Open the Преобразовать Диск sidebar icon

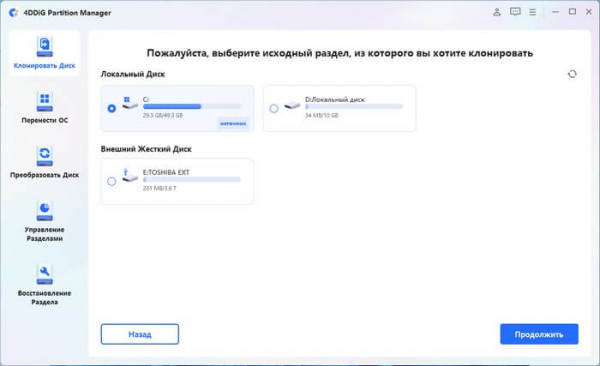[x=44, y=156]
